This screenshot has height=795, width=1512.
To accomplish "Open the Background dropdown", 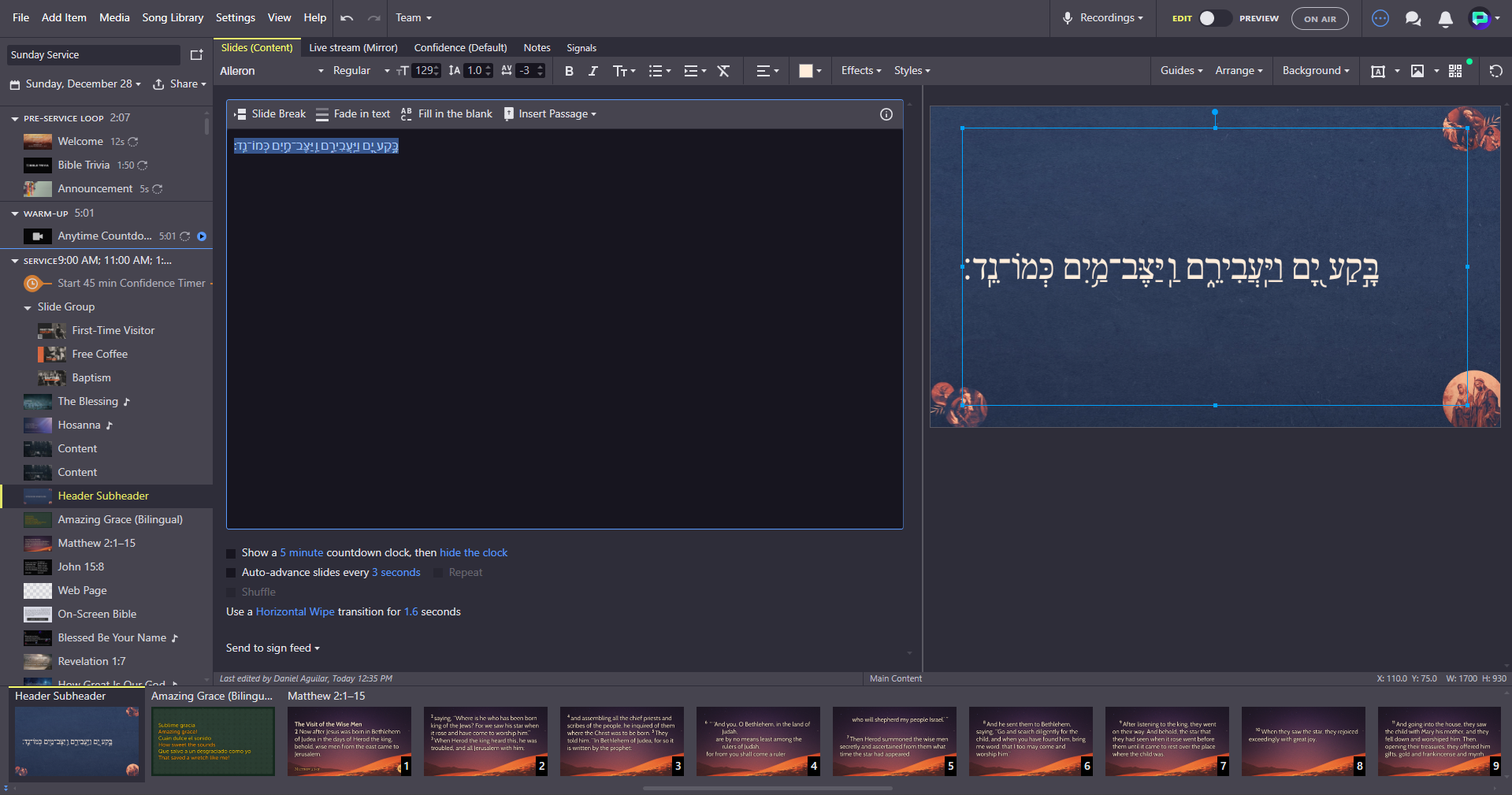I will click(1316, 71).
